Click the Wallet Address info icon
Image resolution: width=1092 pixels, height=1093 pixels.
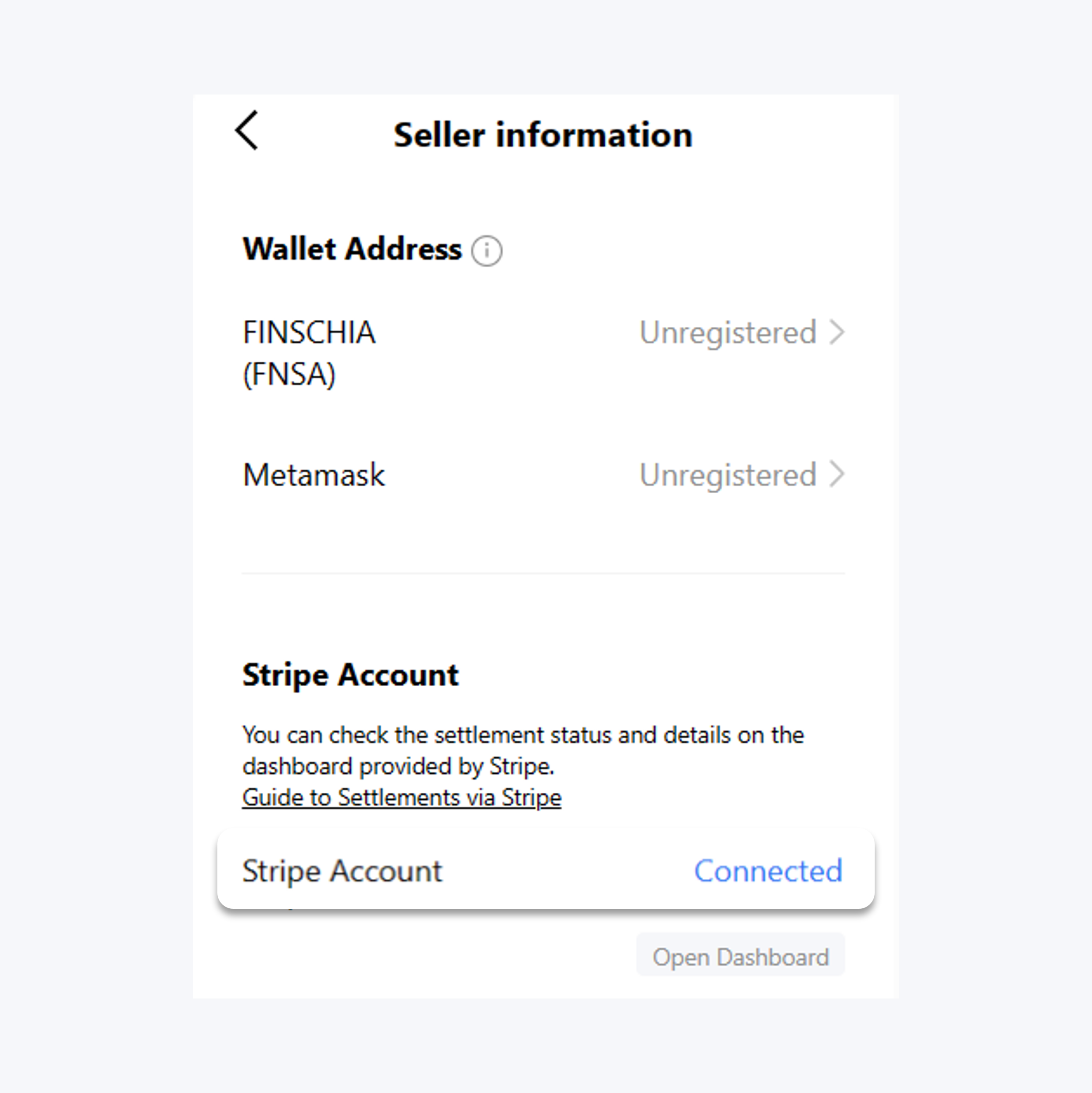pos(487,251)
